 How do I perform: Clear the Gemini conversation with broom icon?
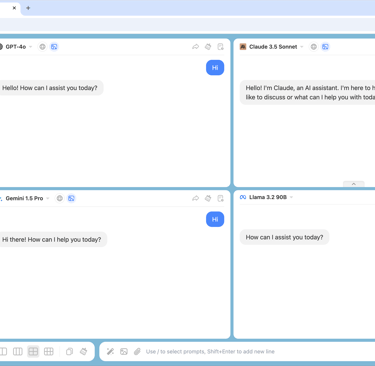click(208, 199)
